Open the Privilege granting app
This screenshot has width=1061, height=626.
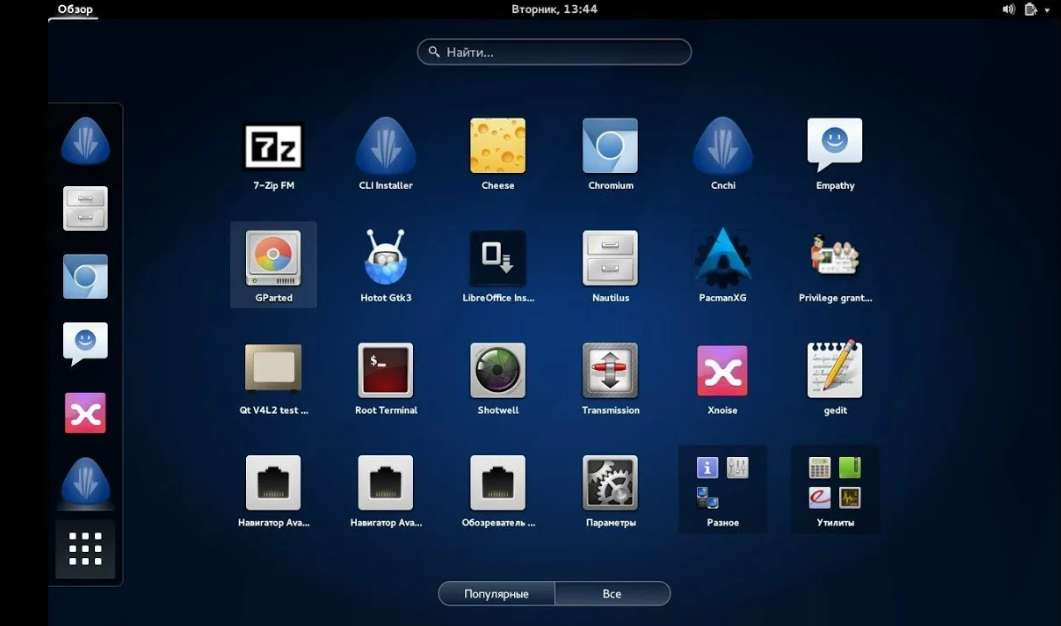[x=834, y=255]
